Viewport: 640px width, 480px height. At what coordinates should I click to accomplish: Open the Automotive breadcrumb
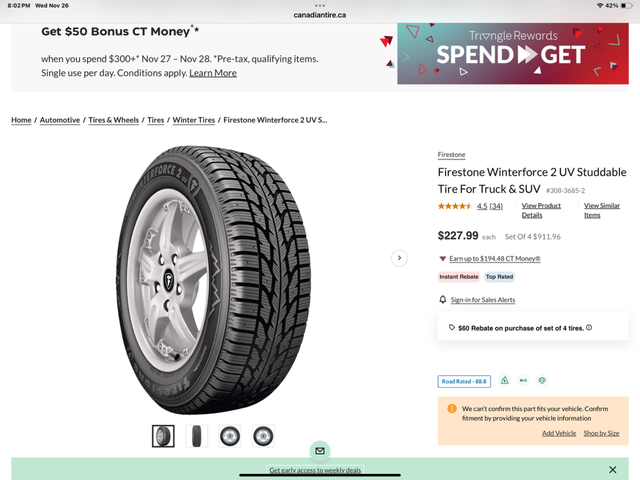click(x=60, y=120)
